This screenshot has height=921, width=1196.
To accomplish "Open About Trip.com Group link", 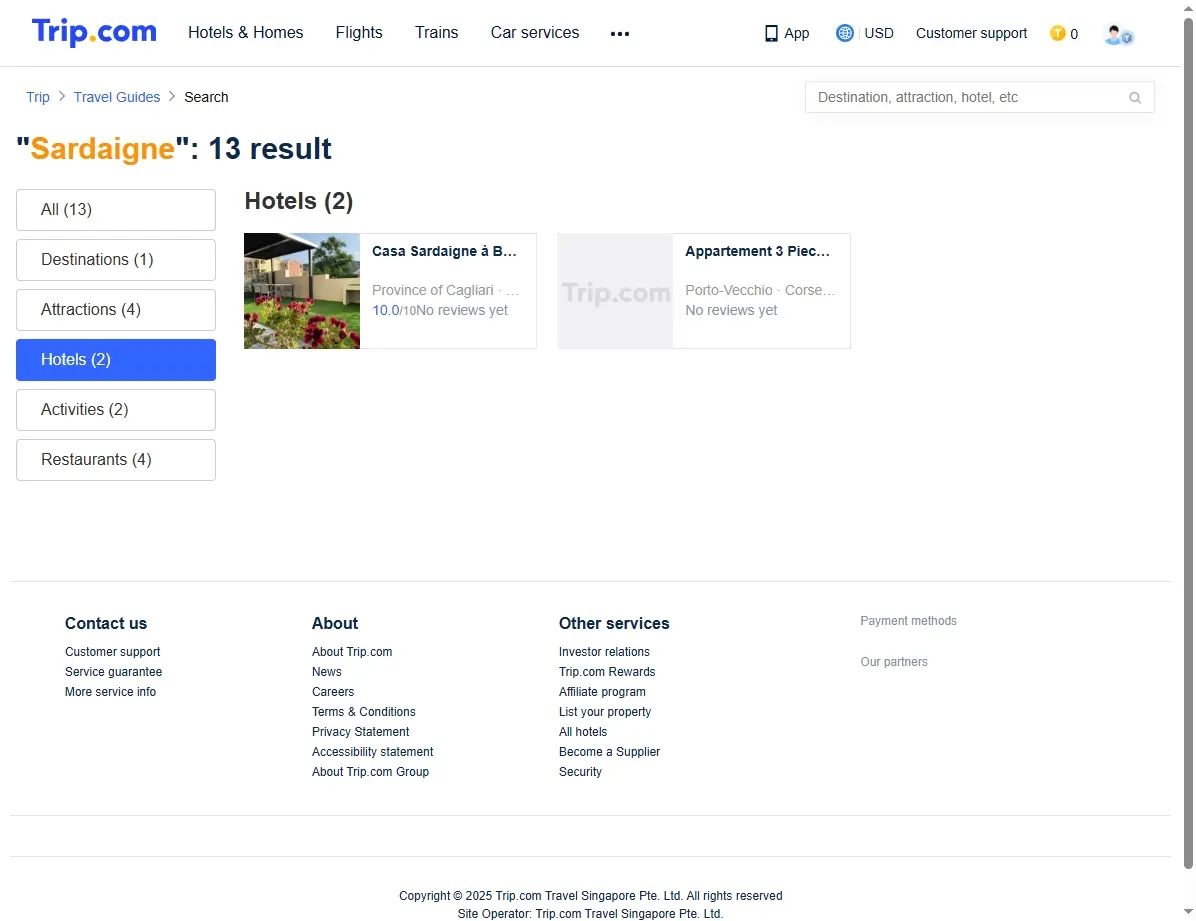I will coord(370,771).
